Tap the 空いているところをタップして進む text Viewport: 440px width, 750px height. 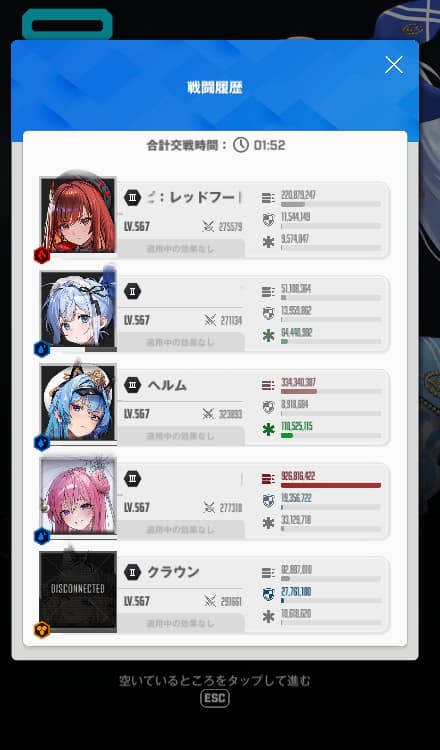pos(215,680)
